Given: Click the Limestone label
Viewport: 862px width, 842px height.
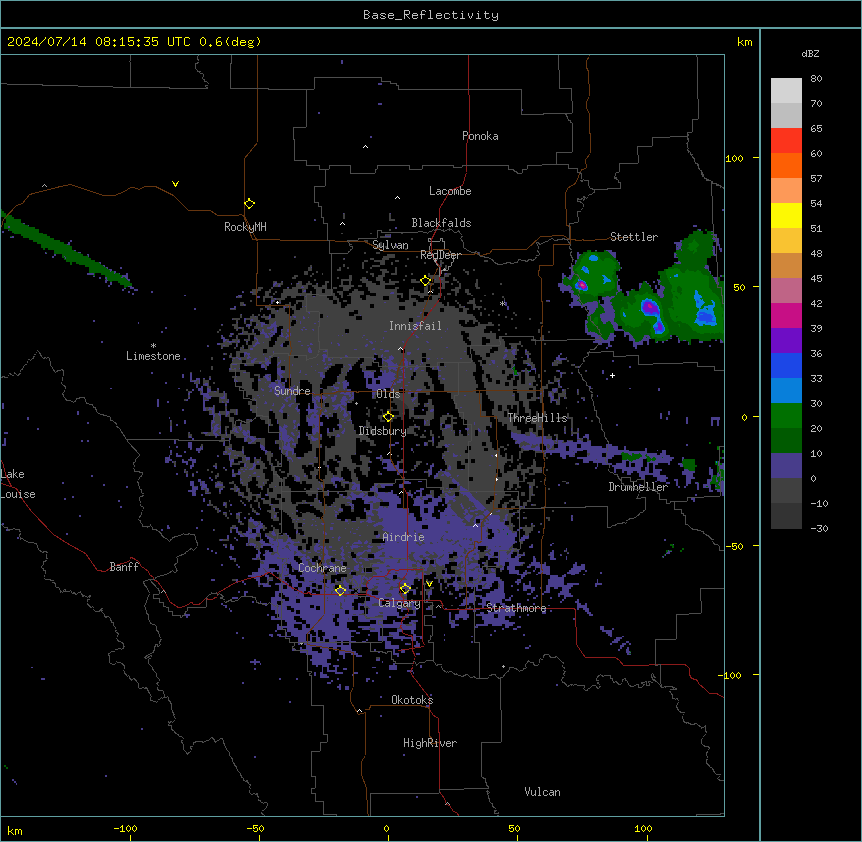Looking at the screenshot, I should point(153,356).
